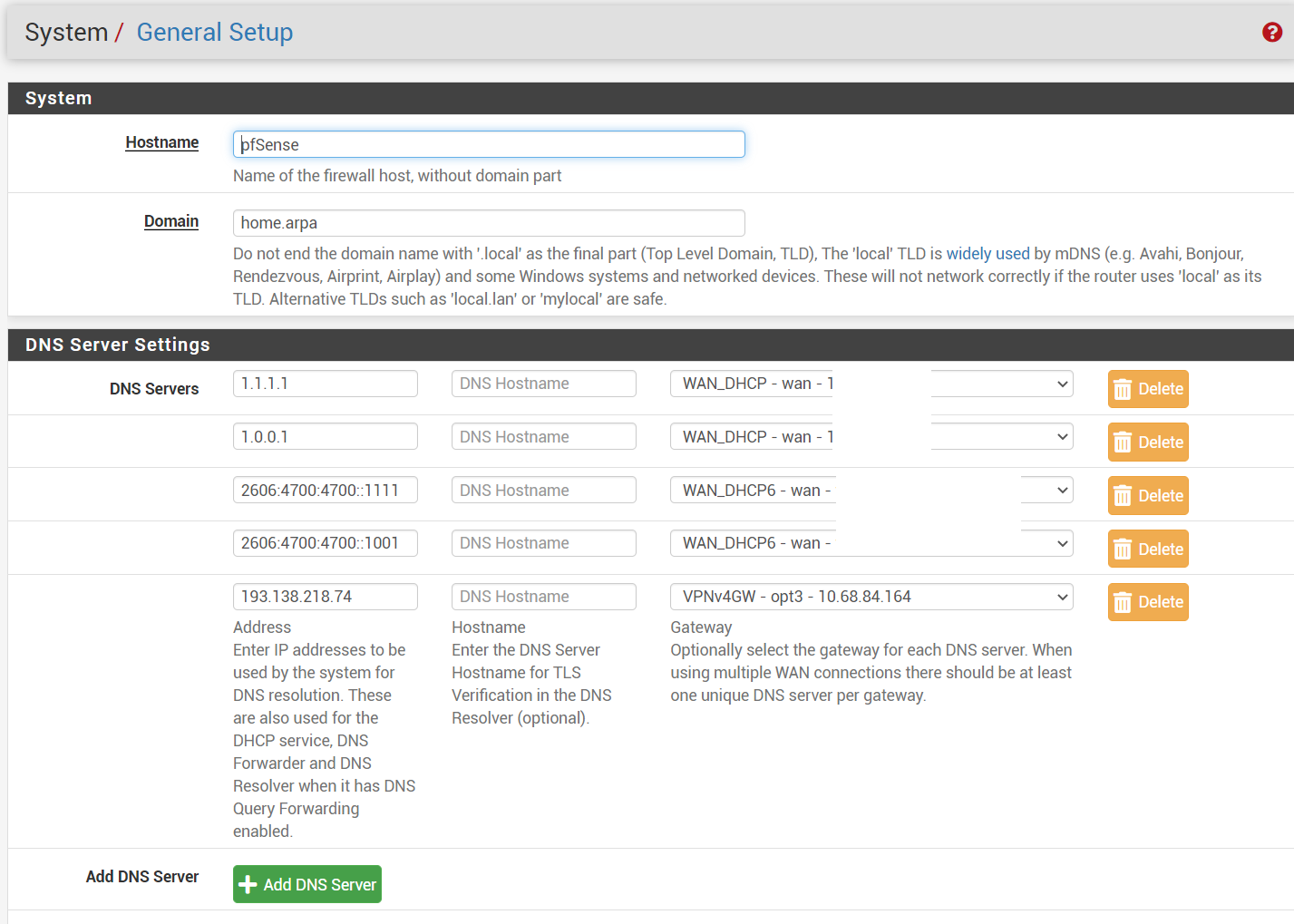1294x924 pixels.
Task: Click the 'DNS Servers' row label
Action: 154,389
